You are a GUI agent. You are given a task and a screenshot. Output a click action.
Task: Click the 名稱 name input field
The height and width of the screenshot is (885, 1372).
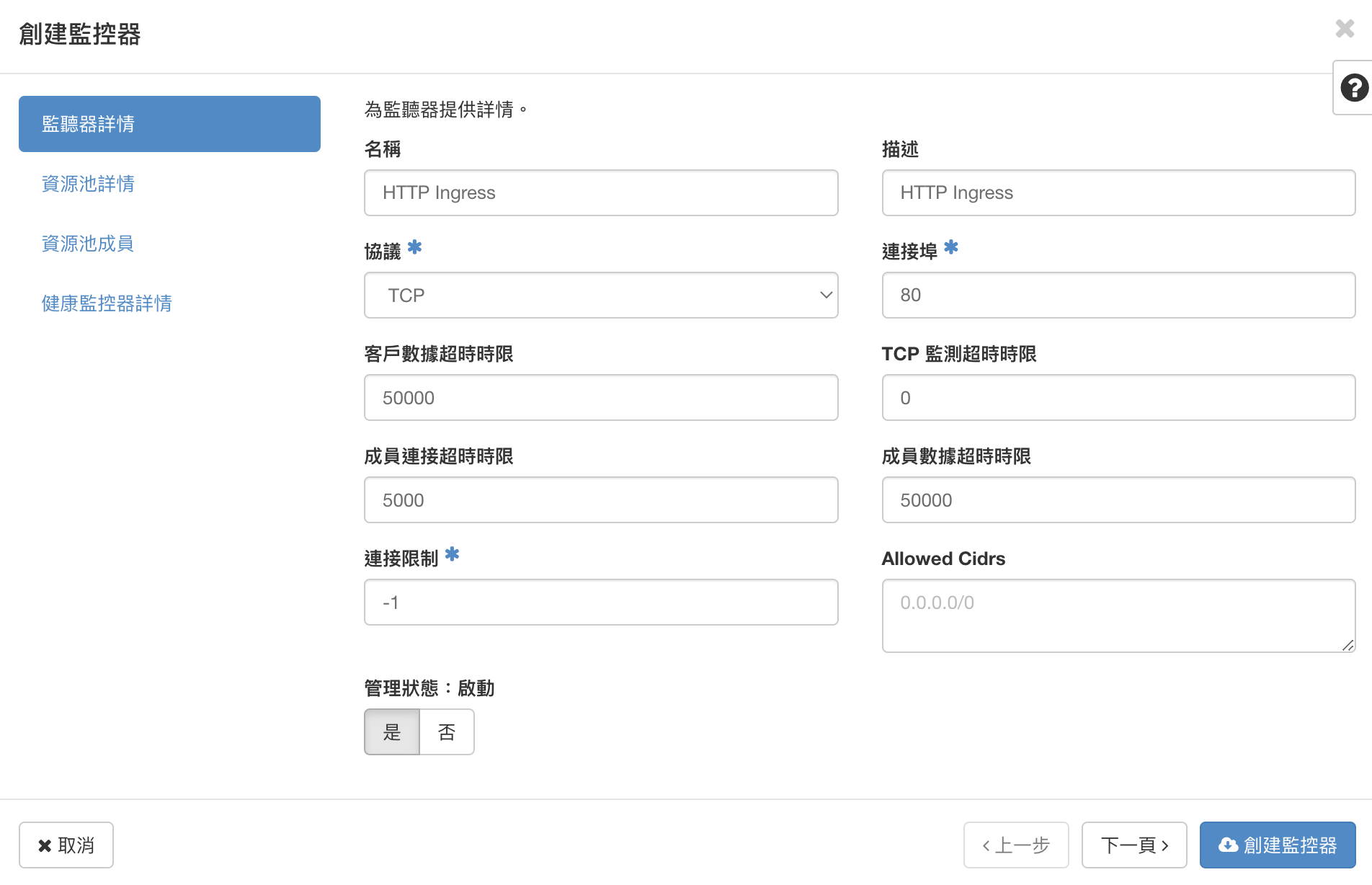(600, 193)
